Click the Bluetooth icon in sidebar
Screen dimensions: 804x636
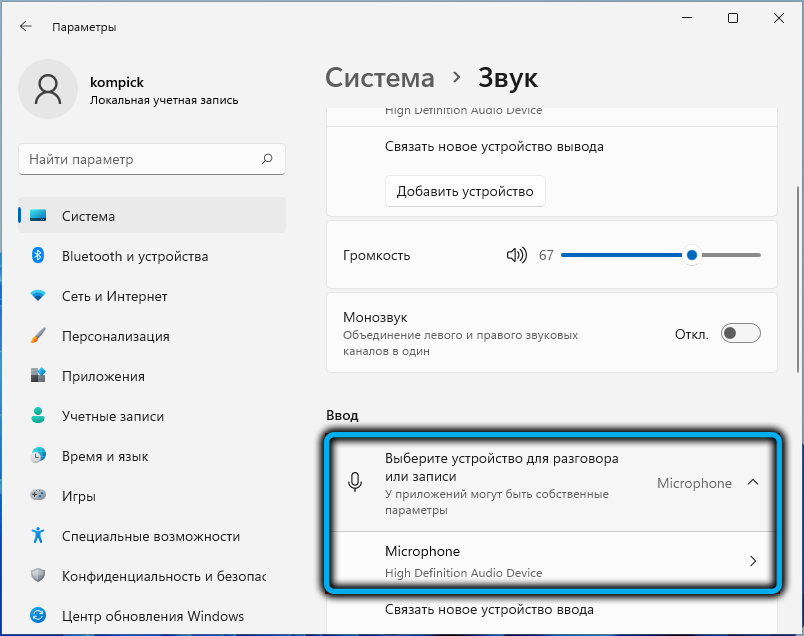38,256
